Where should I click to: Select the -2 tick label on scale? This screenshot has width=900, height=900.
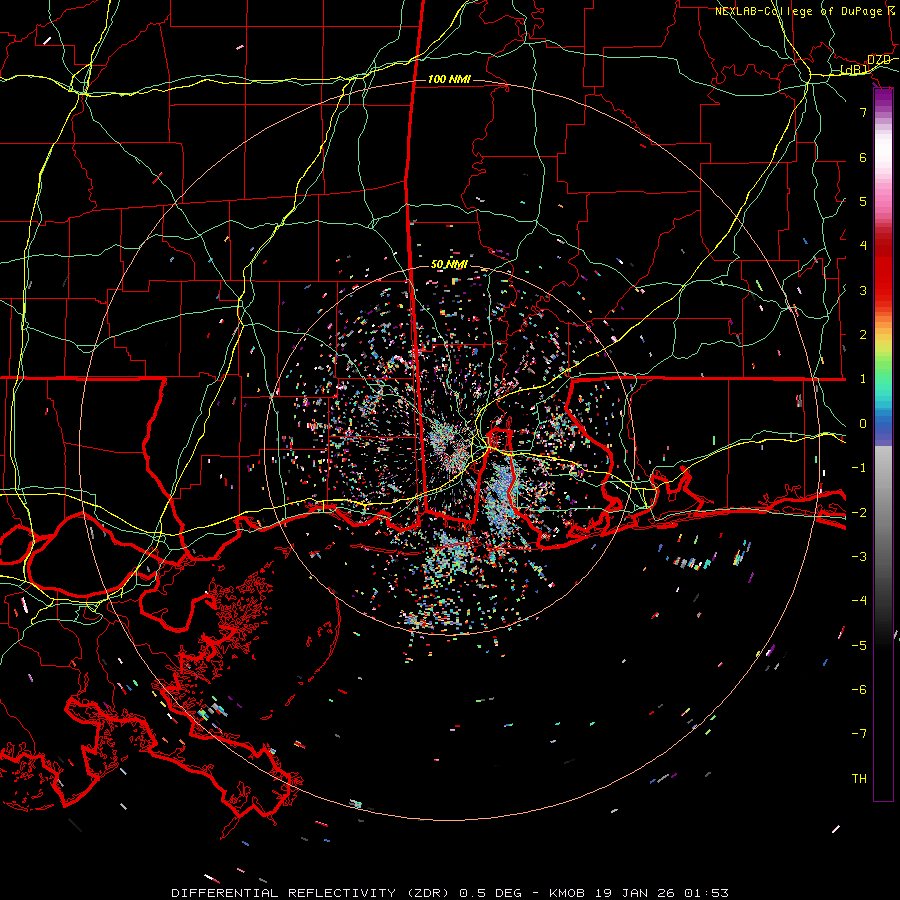coord(859,513)
